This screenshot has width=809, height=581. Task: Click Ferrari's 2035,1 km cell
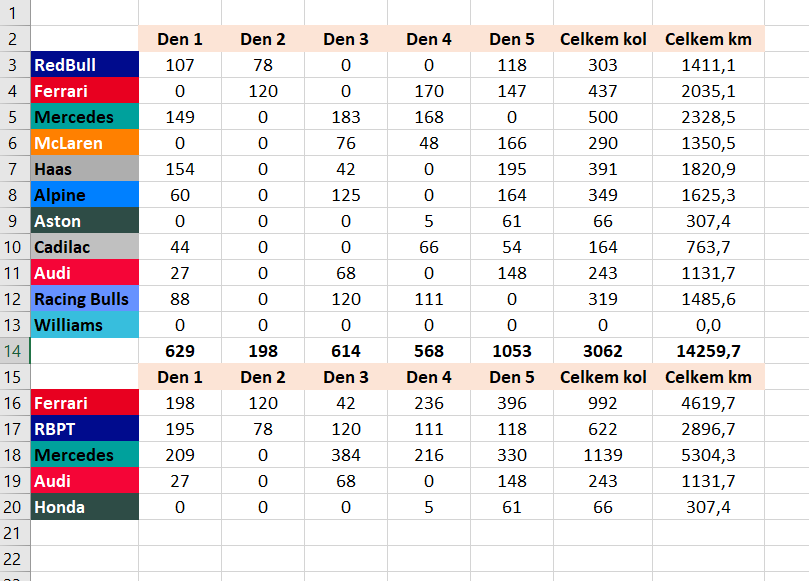(708, 91)
